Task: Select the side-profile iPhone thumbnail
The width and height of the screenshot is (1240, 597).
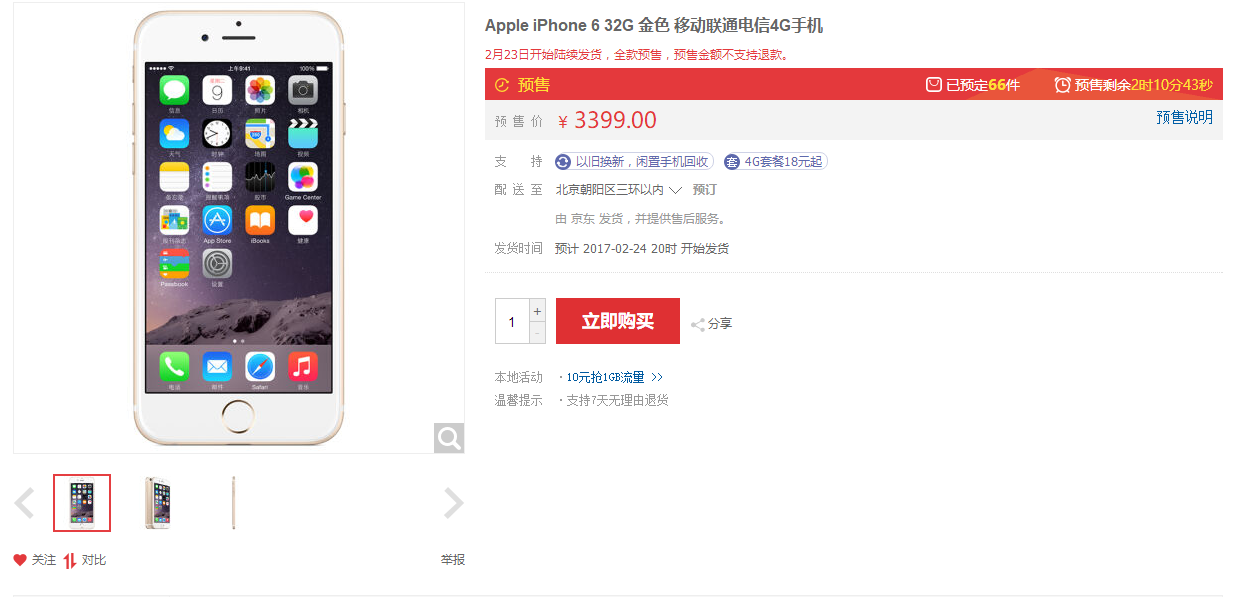Action: pos(234,503)
